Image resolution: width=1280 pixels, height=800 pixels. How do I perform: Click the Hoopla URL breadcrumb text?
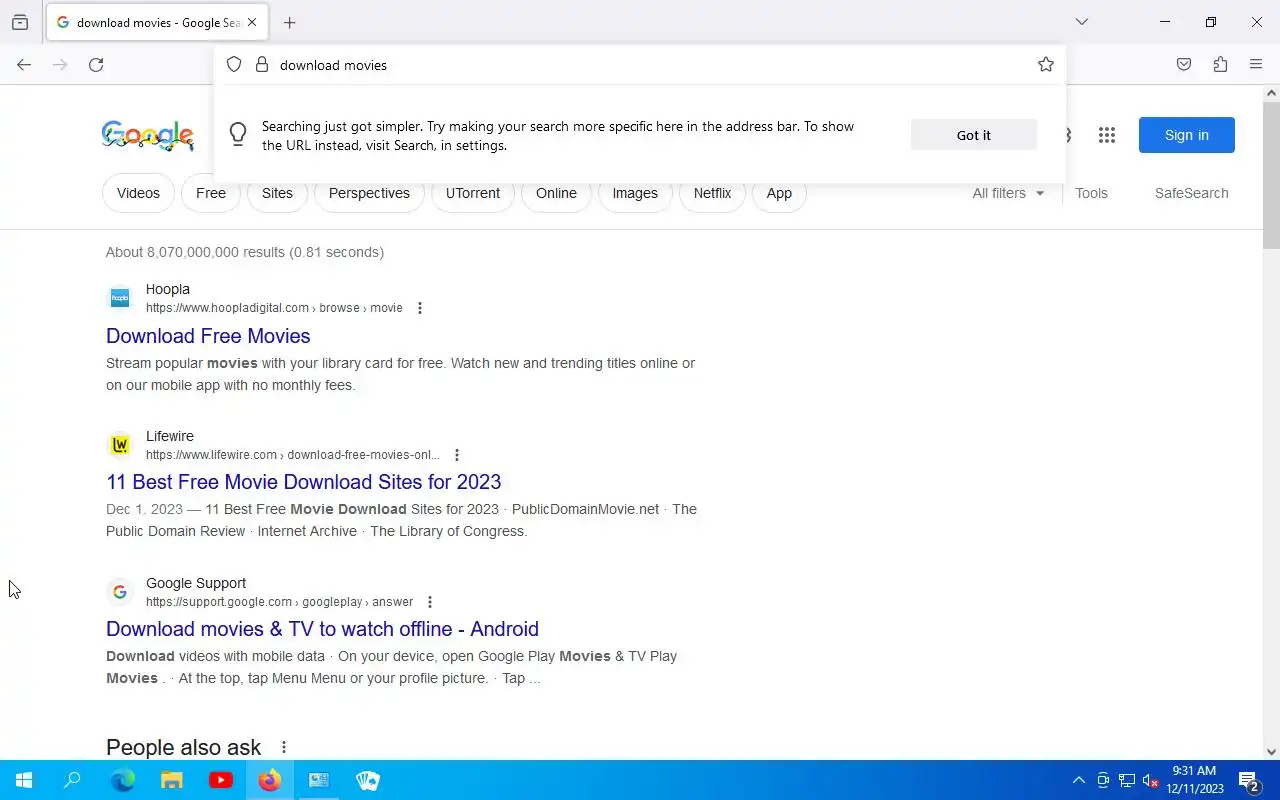pos(274,308)
